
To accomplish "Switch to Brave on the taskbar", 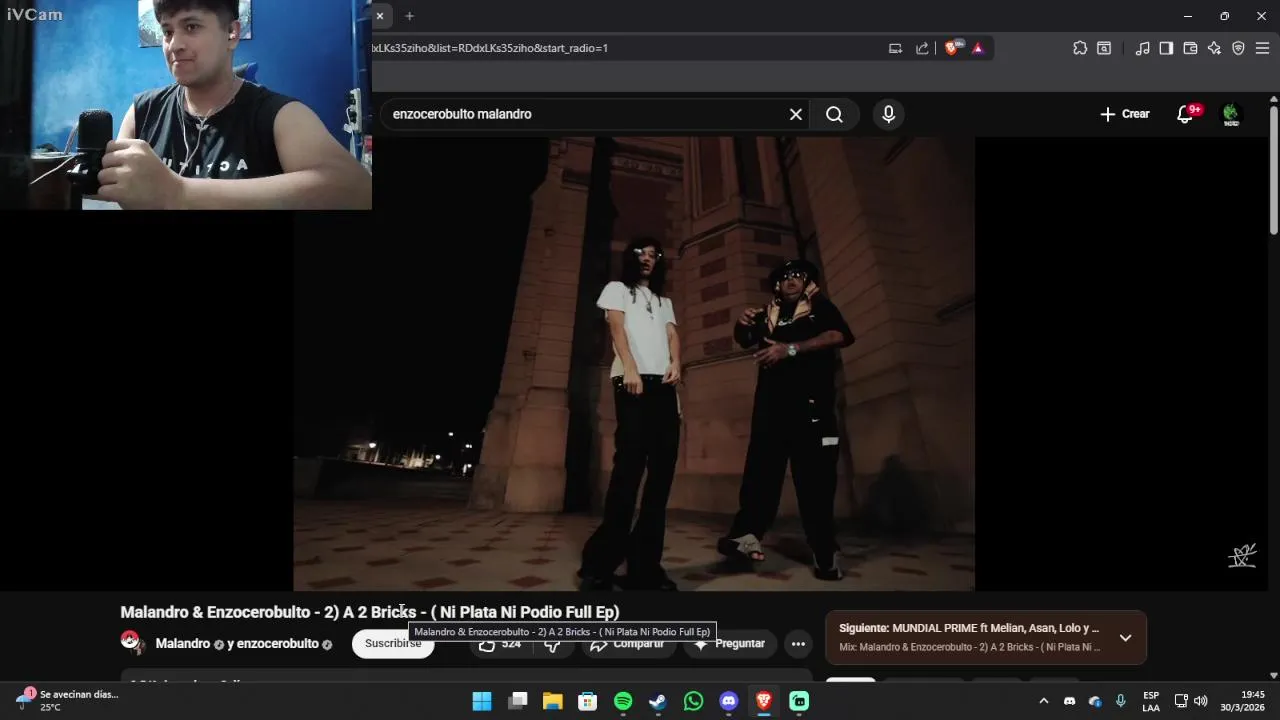I will pos(764,701).
